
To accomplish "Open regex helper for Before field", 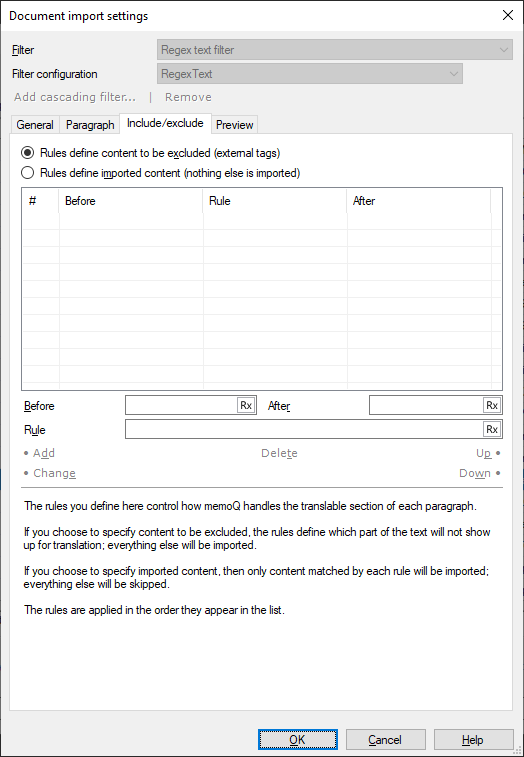I will point(246,405).
